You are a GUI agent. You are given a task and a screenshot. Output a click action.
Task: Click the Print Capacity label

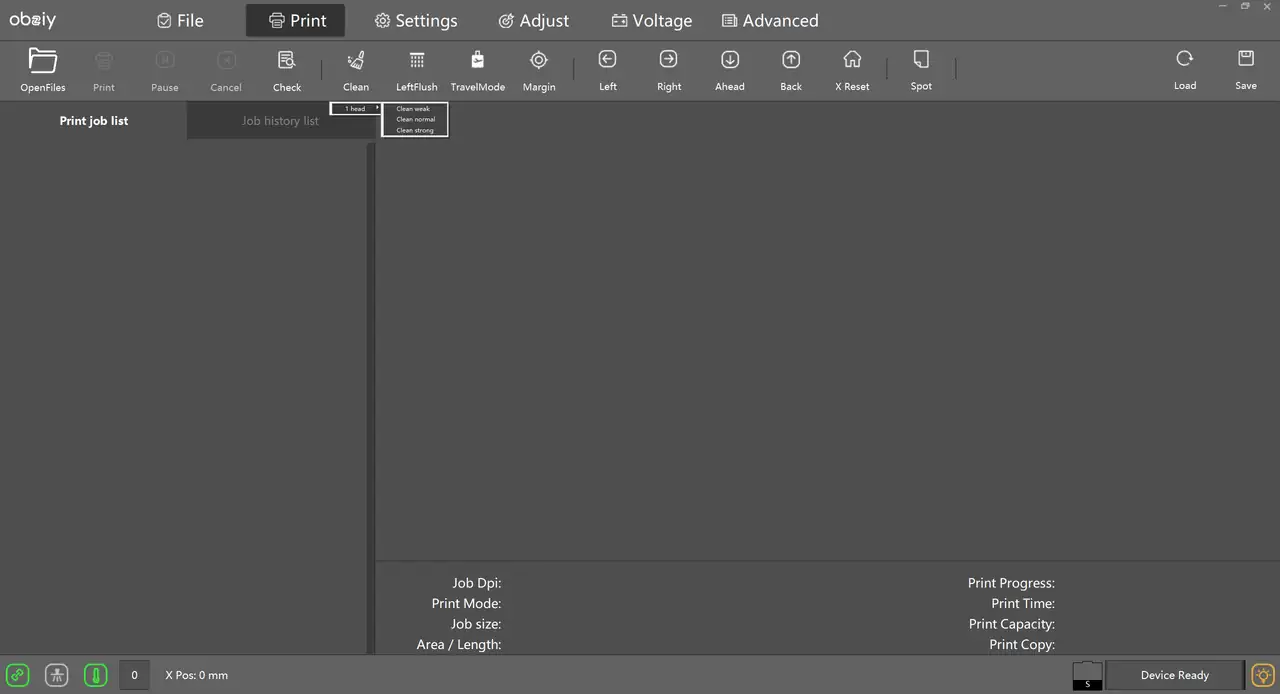[x=1012, y=624]
